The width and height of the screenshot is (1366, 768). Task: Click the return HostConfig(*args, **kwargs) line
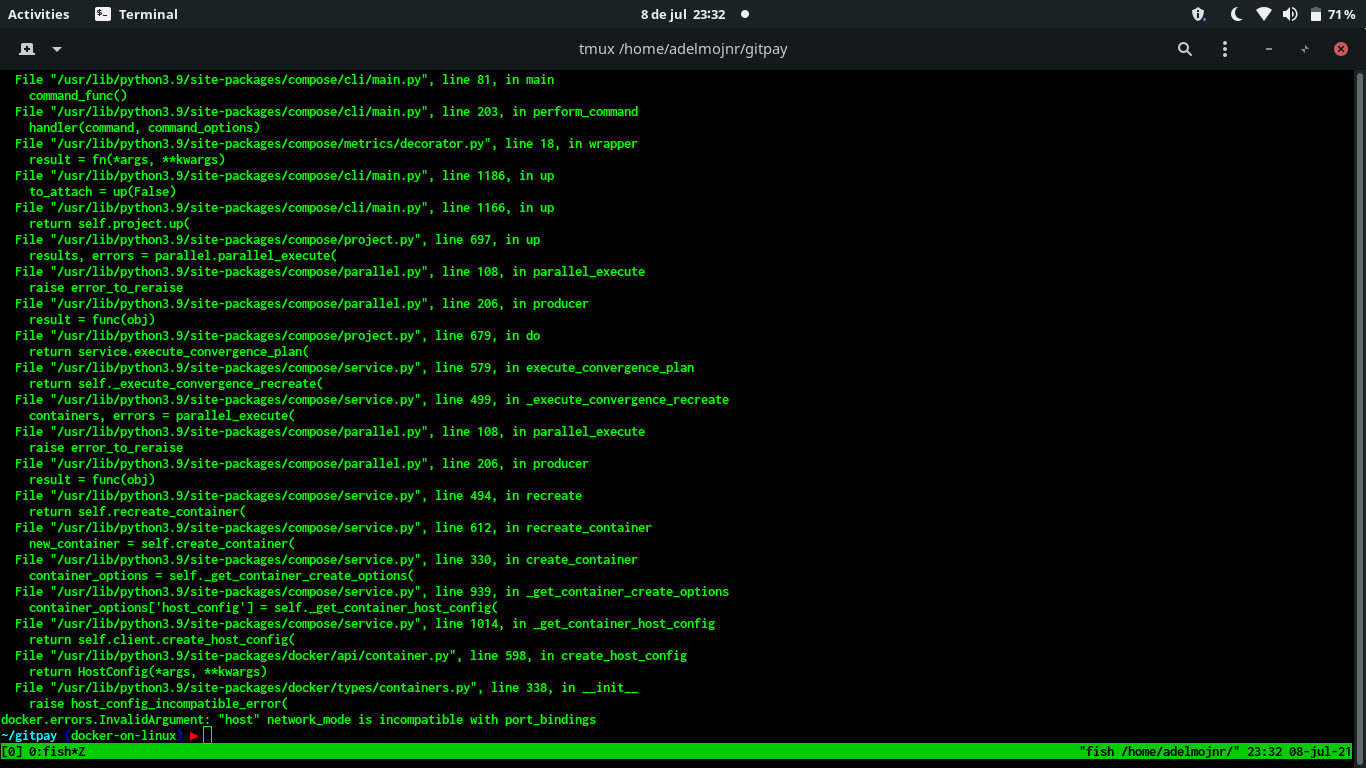coord(148,671)
